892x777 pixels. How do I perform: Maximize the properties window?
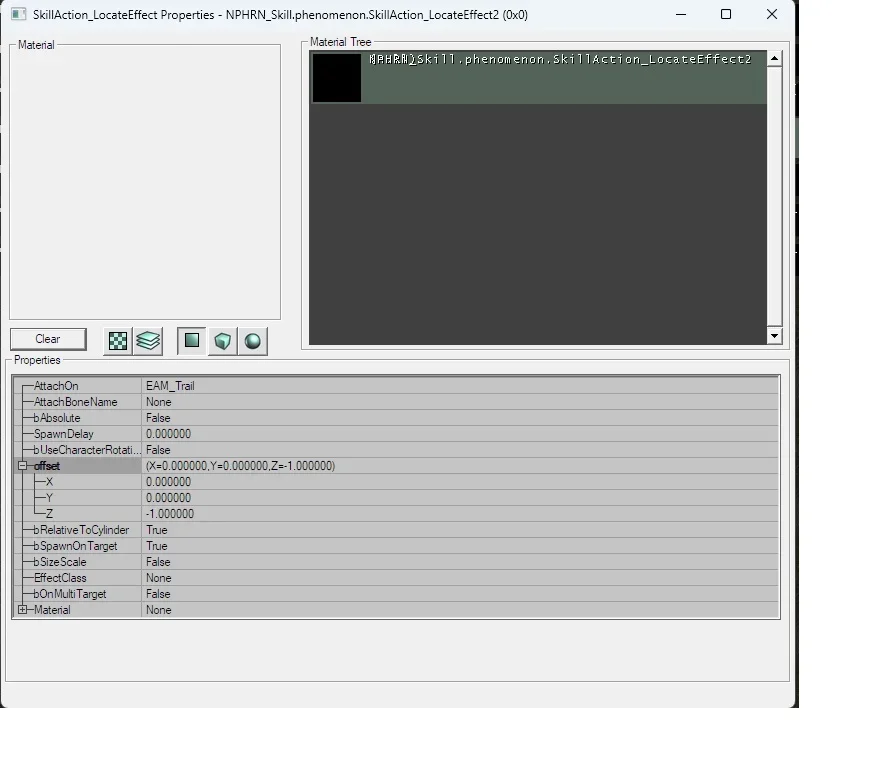pyautogui.click(x=726, y=14)
